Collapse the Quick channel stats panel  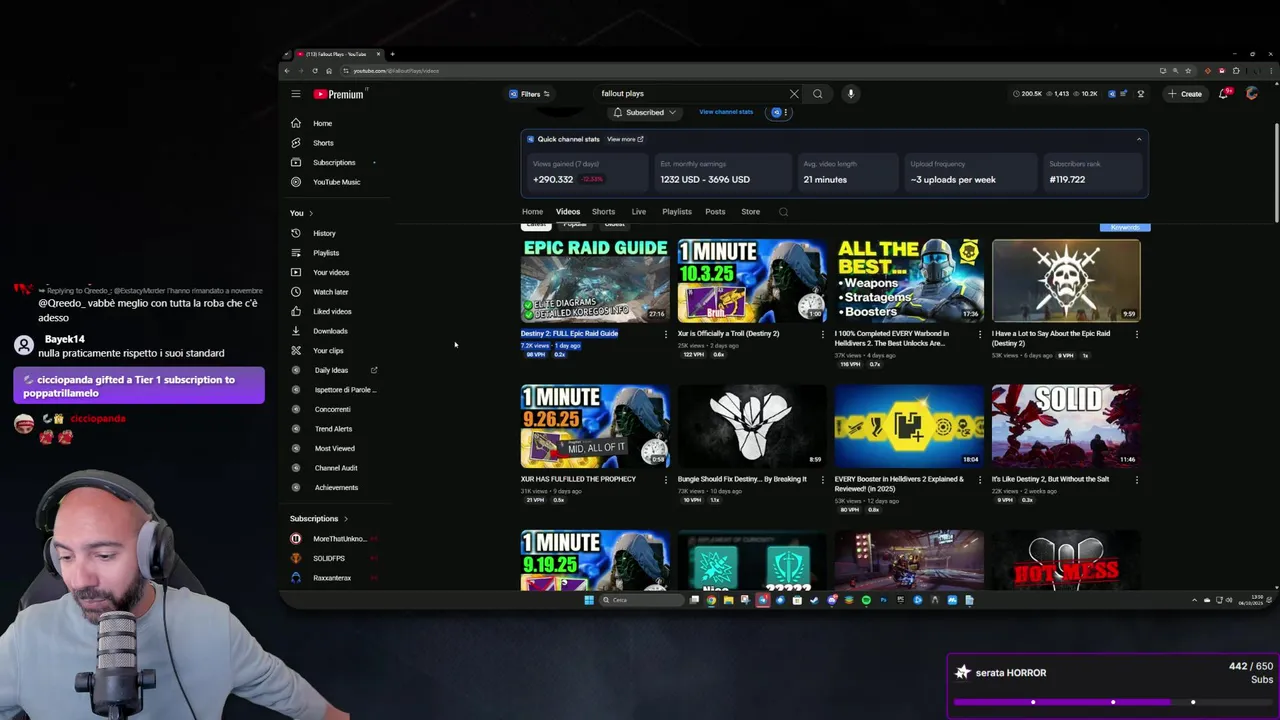tap(1138, 140)
